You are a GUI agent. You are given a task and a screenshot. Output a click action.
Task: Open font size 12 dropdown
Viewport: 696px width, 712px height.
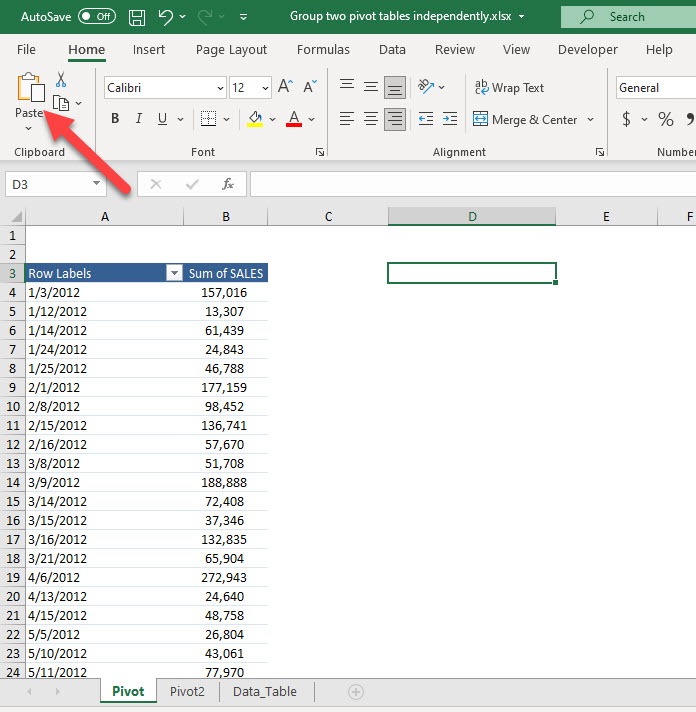(x=265, y=88)
